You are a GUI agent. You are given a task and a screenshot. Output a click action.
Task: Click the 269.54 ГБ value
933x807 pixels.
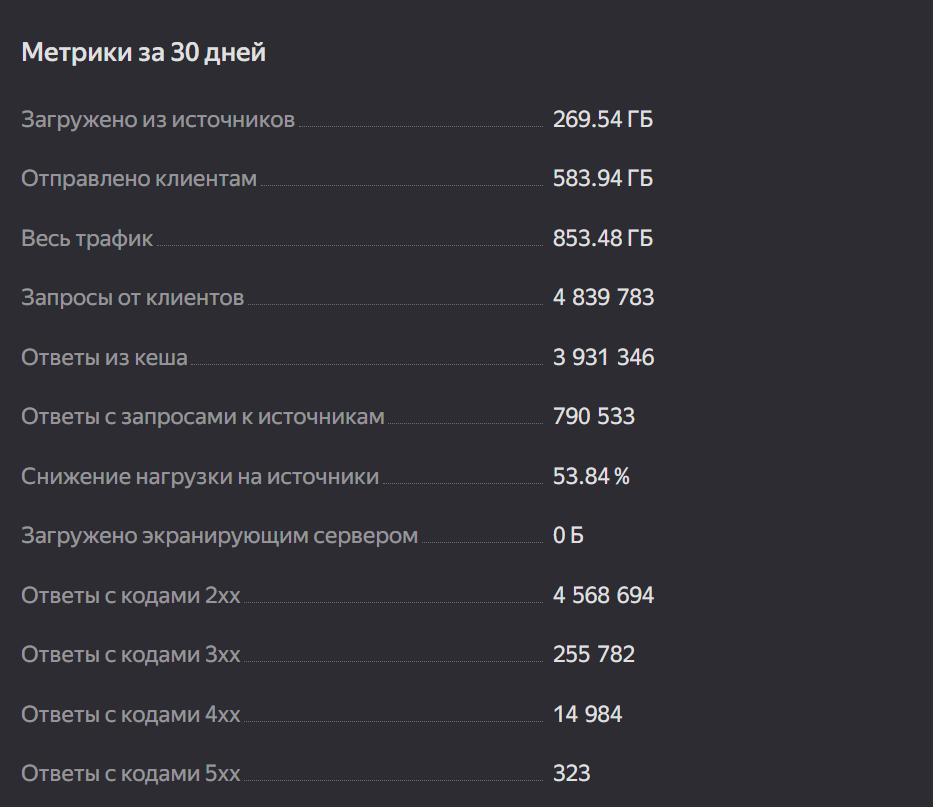[x=602, y=120]
